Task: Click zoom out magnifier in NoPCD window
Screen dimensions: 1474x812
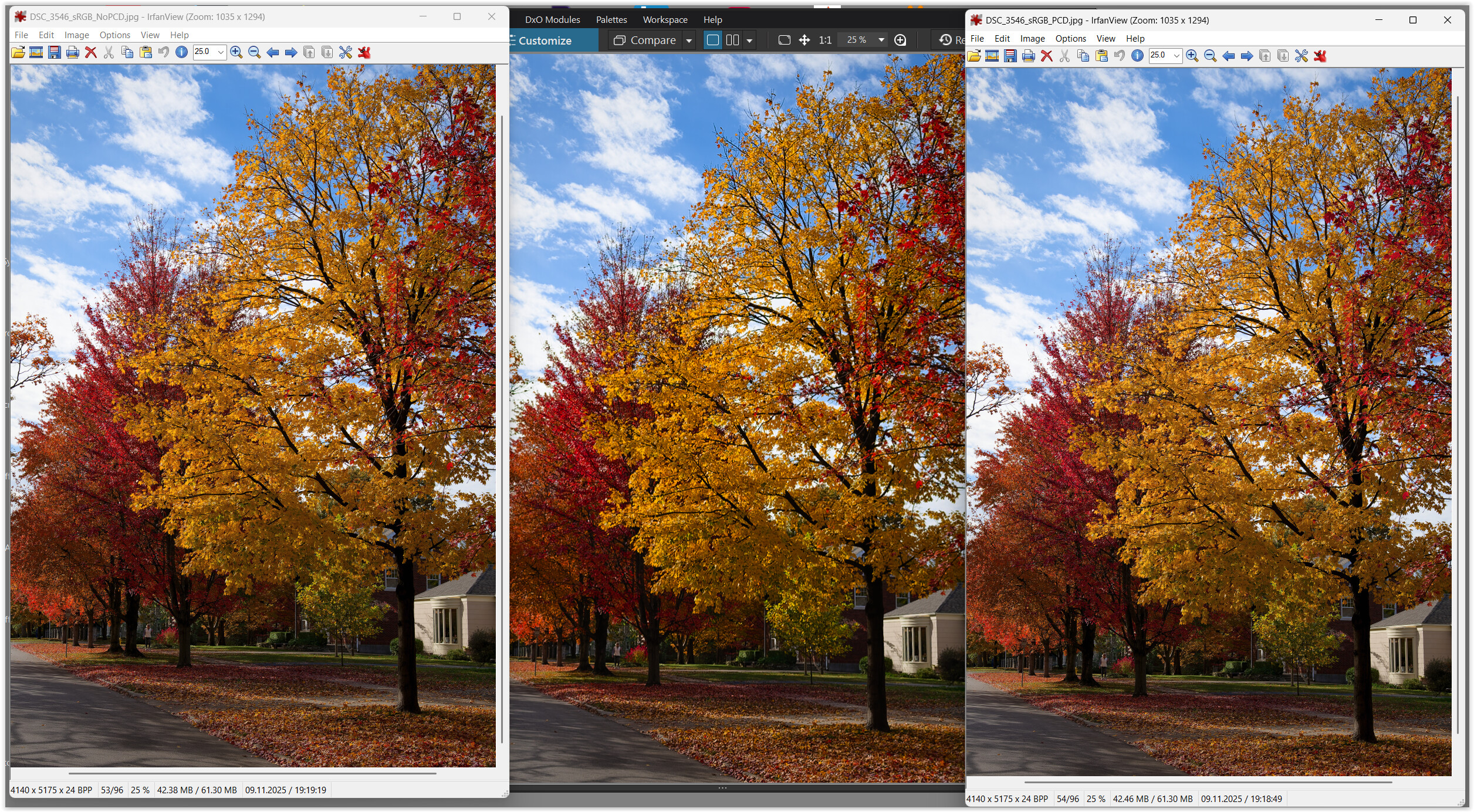Action: pyautogui.click(x=255, y=53)
